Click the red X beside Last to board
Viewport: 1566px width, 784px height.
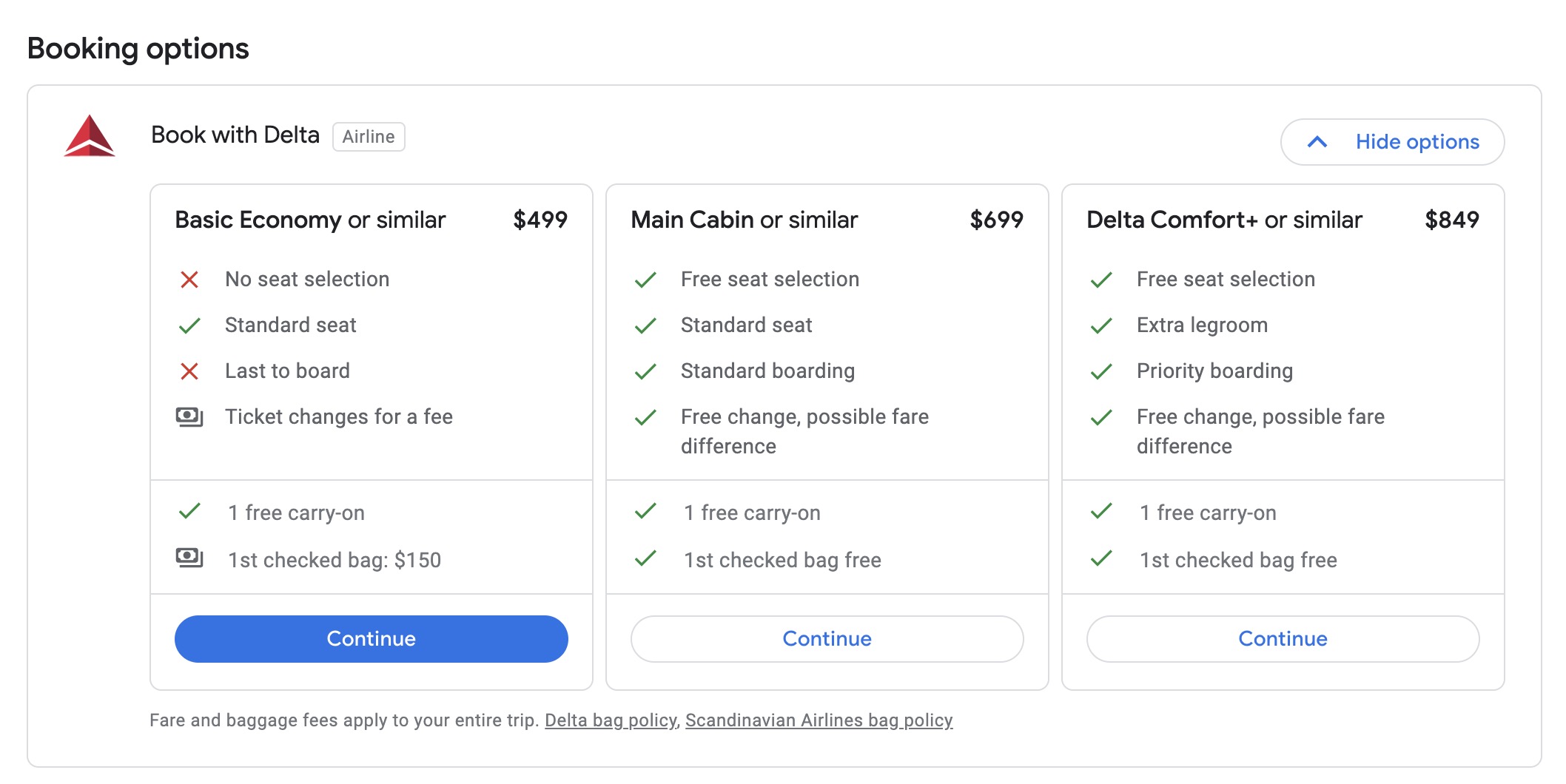(x=191, y=371)
